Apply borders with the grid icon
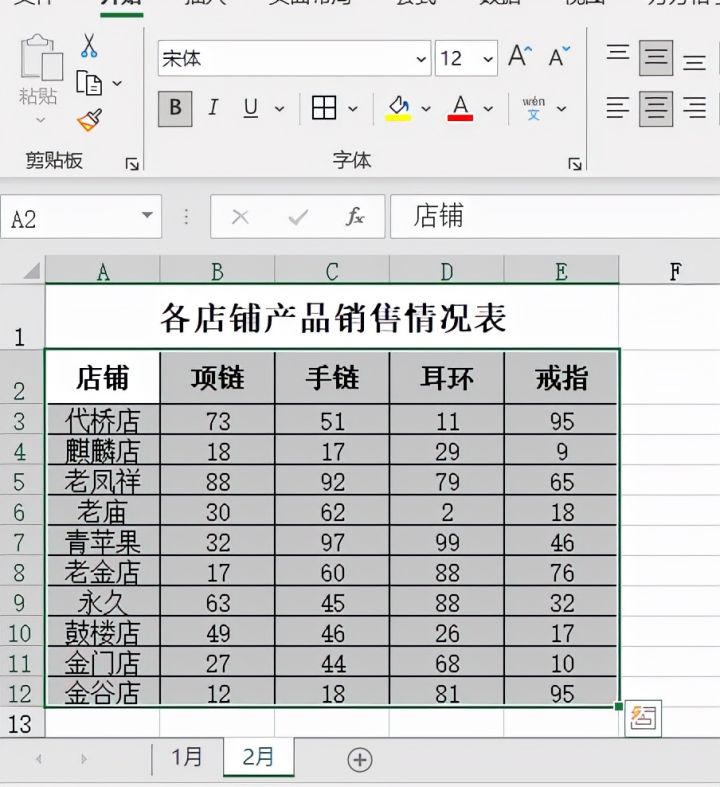Screen dimensions: 720x787 pos(324,108)
